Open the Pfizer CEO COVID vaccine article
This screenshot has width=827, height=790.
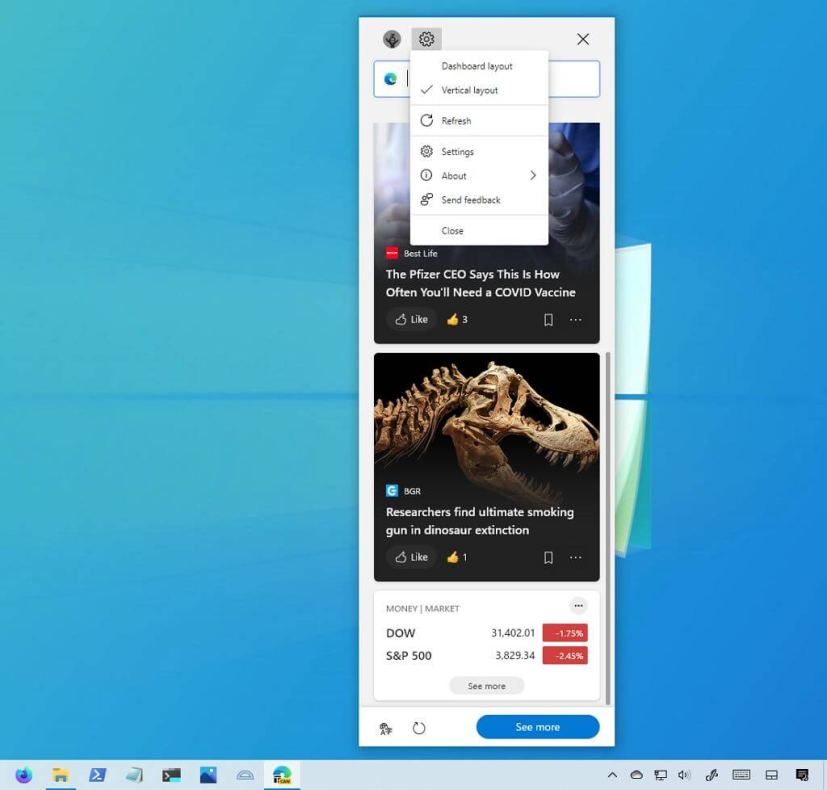(480, 283)
